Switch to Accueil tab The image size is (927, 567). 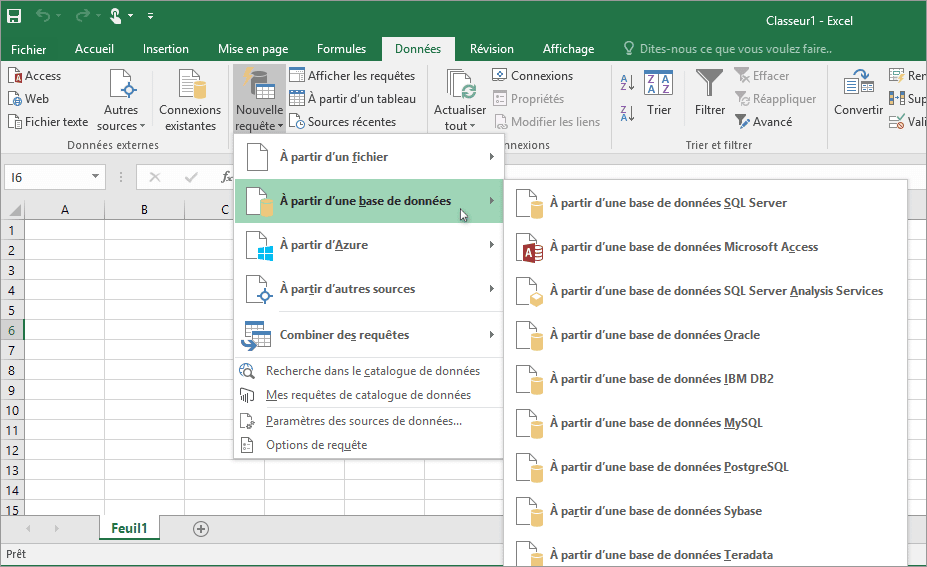[x=94, y=49]
